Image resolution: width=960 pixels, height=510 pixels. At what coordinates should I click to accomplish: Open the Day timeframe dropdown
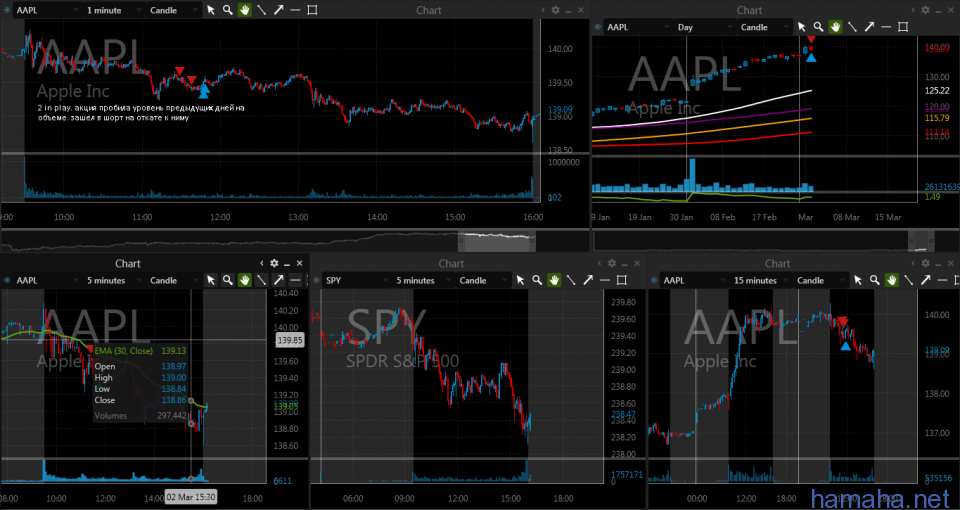[x=703, y=27]
